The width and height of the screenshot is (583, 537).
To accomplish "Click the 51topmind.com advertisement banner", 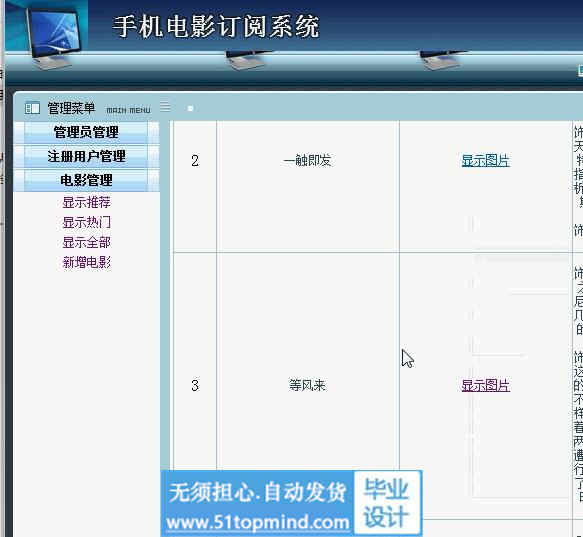I will pos(257,504).
